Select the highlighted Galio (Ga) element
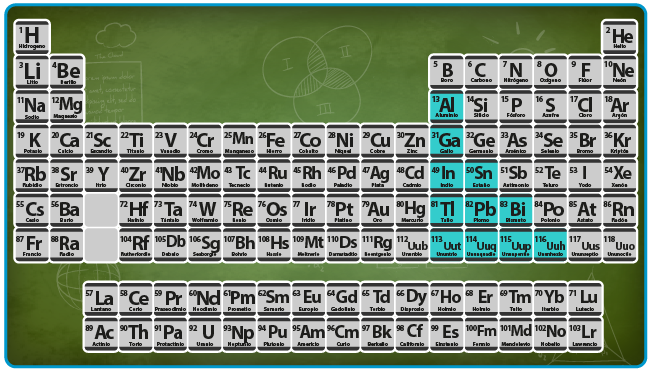This screenshot has height=371, width=651. coord(447,141)
